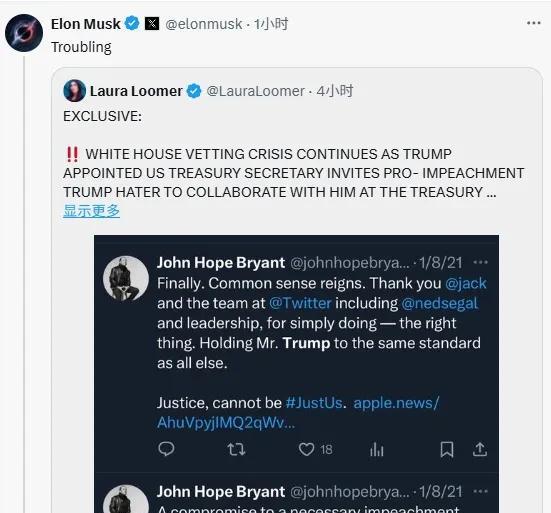
Task: Open the @nedsegal mention link
Action: 440,303
